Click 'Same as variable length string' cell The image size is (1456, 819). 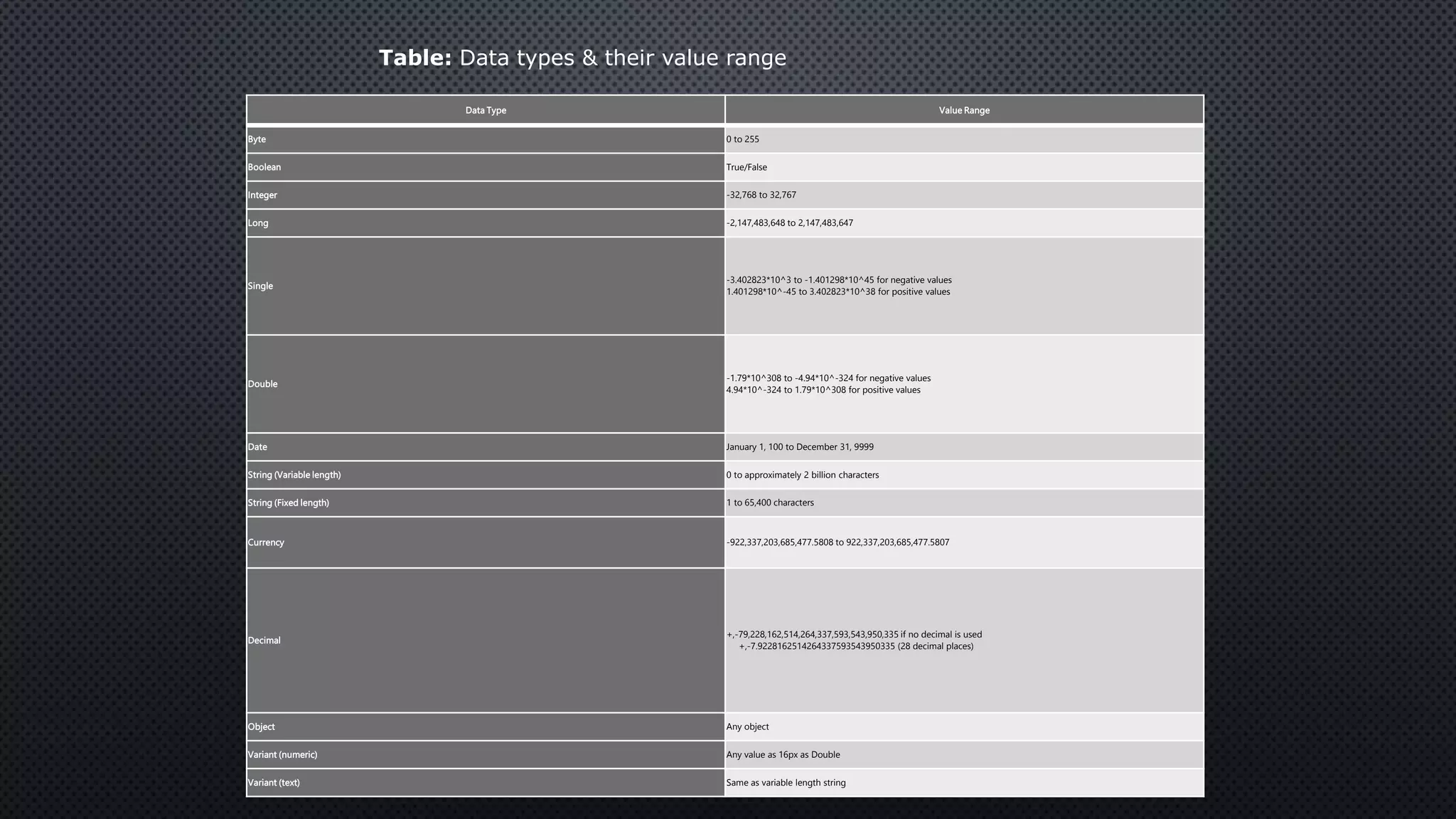click(786, 783)
